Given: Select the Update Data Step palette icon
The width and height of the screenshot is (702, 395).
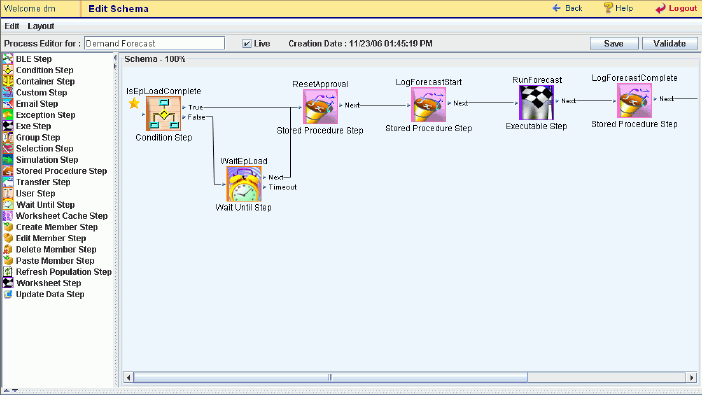Looking at the screenshot, I should 8,294.
